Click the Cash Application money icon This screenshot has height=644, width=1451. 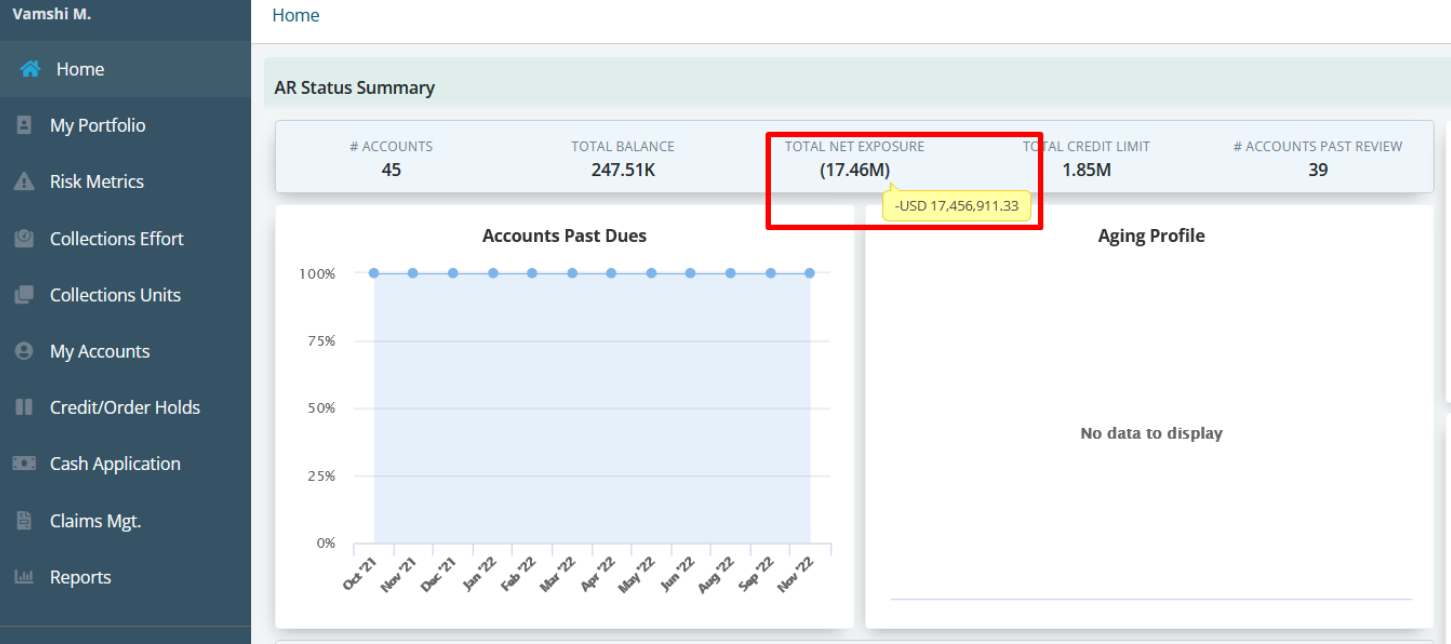pos(24,464)
